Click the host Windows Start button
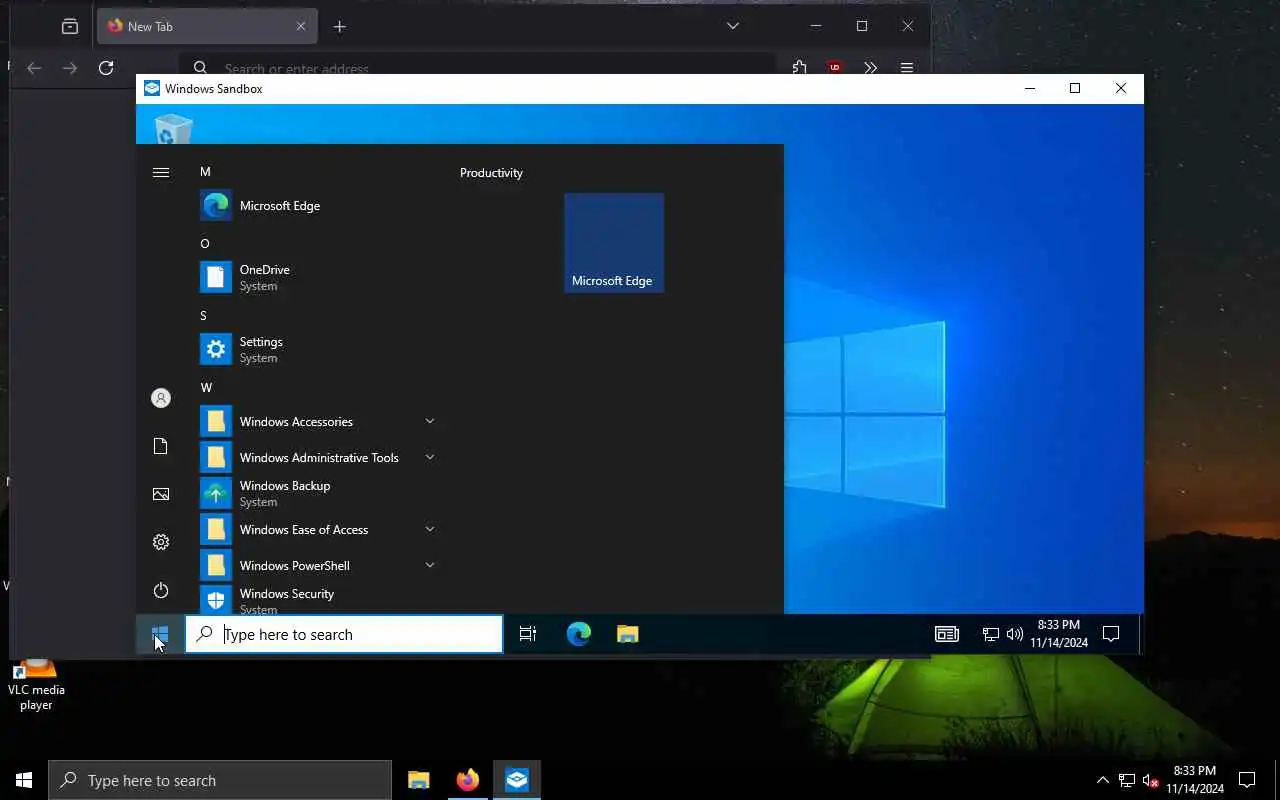This screenshot has width=1280, height=800. click(x=24, y=780)
